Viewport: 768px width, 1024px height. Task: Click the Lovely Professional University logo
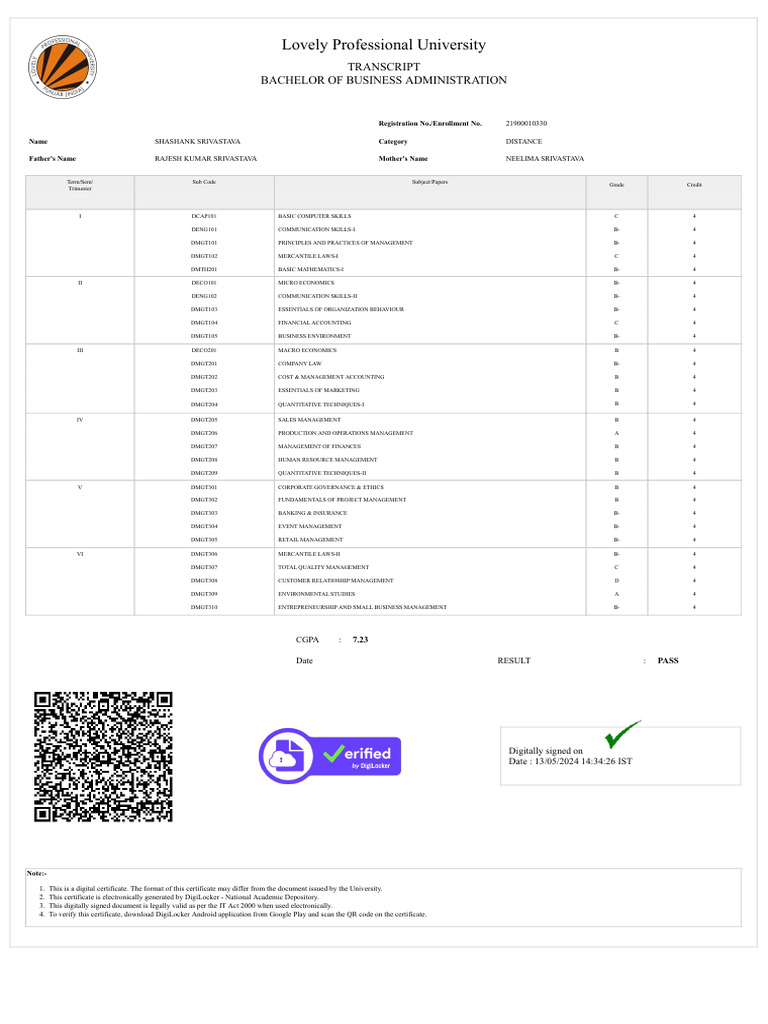63,67
